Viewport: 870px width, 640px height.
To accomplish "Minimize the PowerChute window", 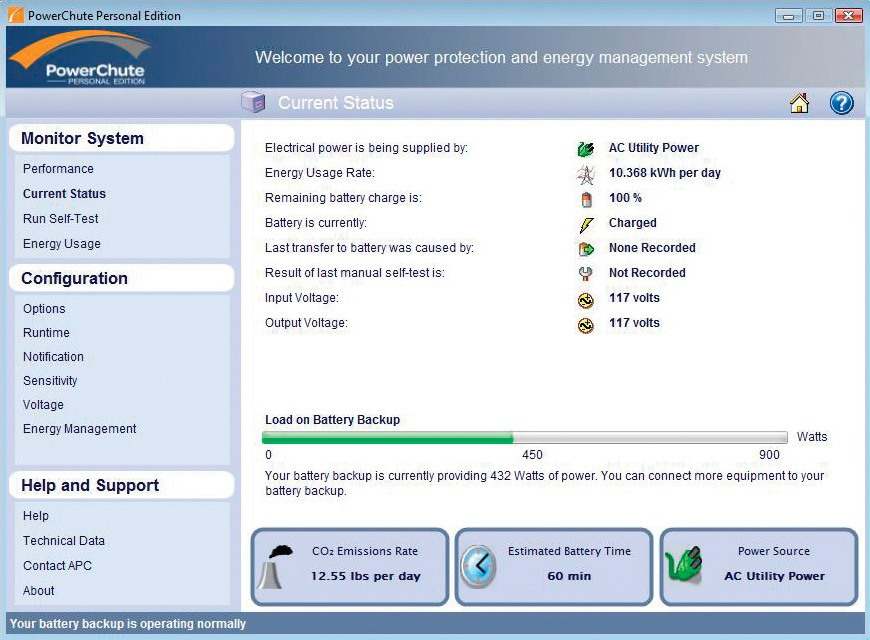I will [x=788, y=16].
